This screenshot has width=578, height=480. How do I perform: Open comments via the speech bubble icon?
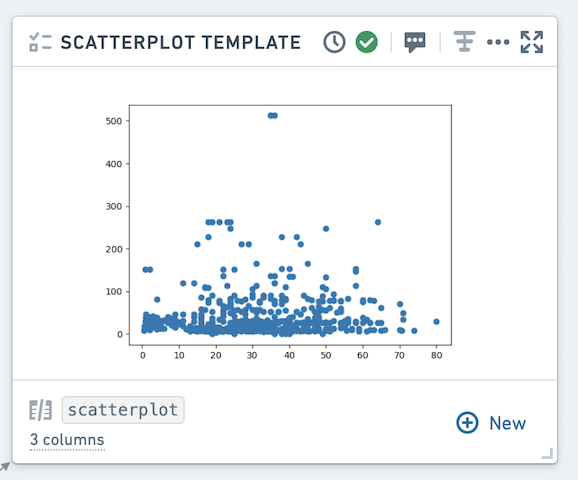(x=415, y=42)
